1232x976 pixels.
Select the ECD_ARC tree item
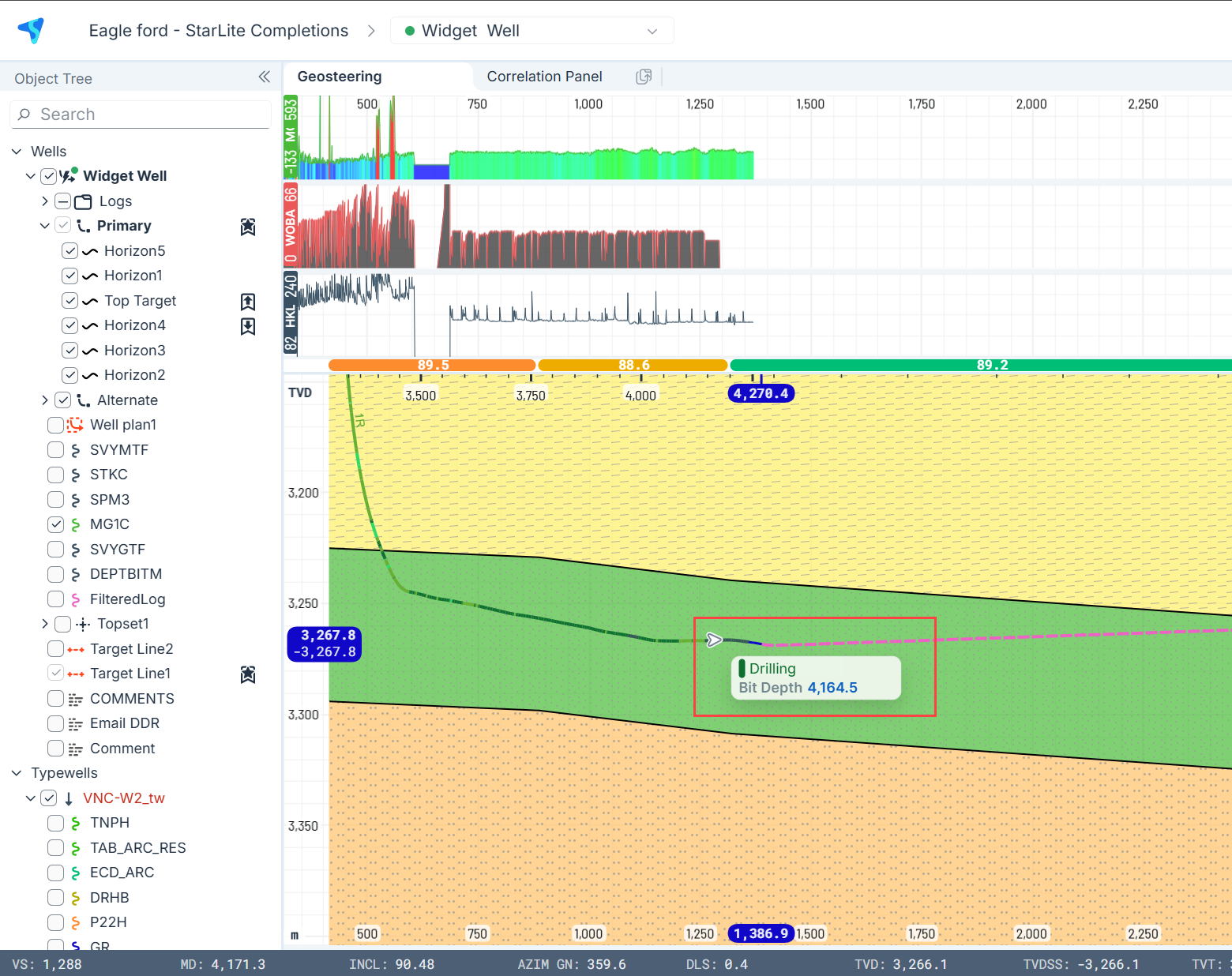[x=122, y=873]
